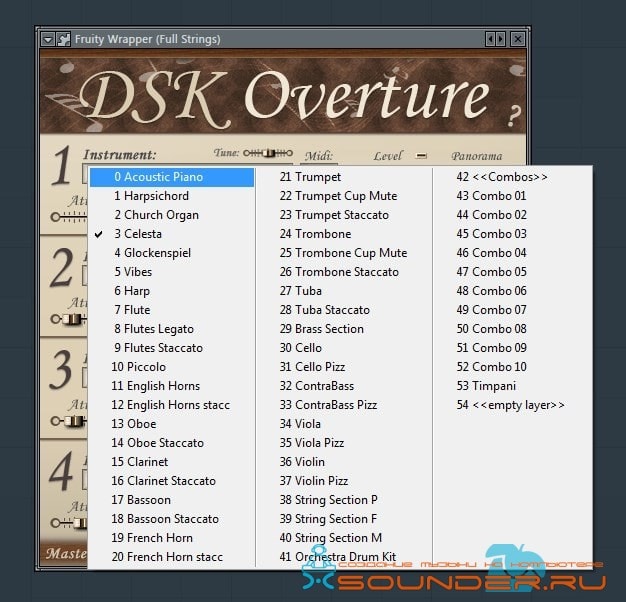Select 5 Vibes
Viewport: 626px width, 602px height.
pos(172,272)
